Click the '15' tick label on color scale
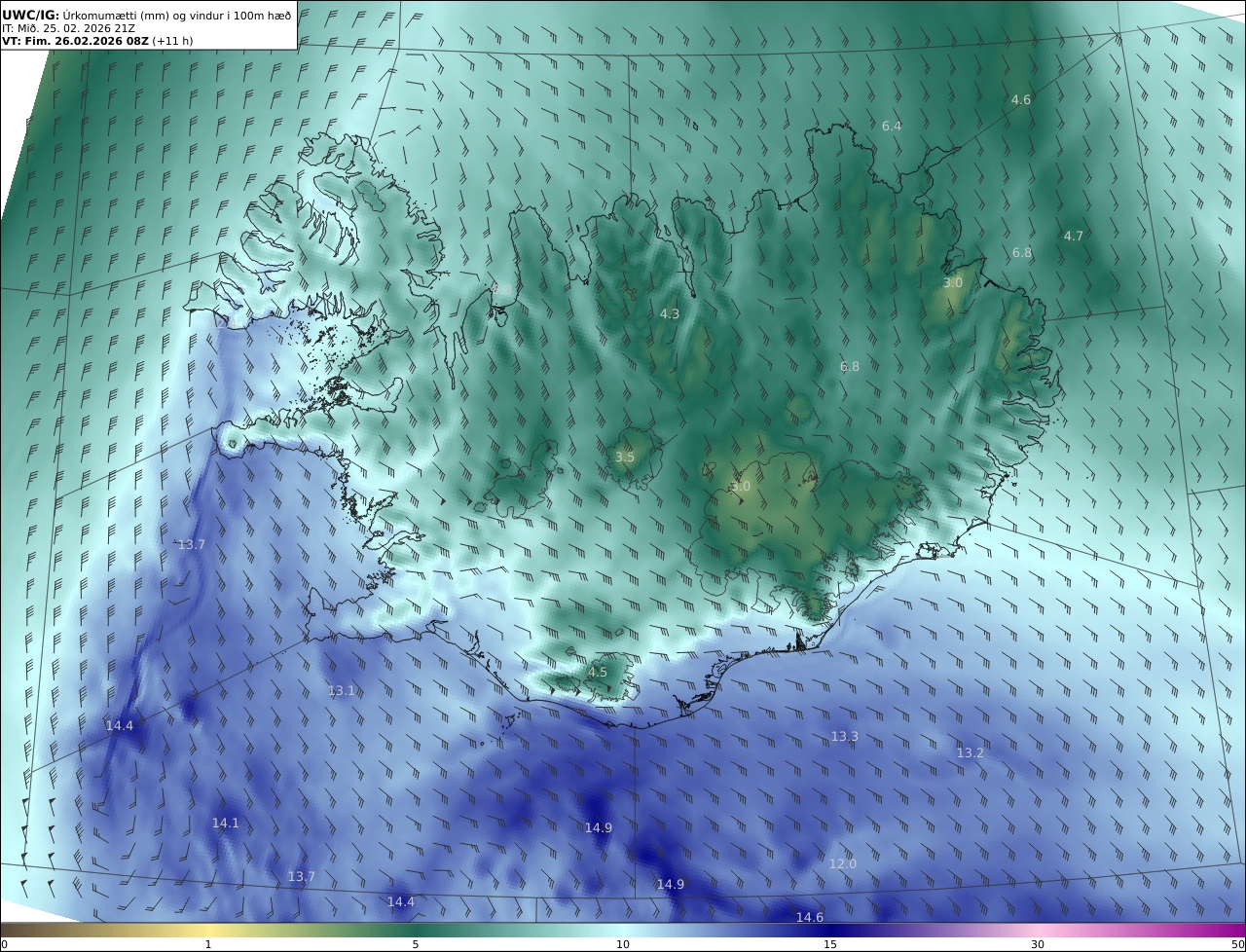The image size is (1246, 952). [x=830, y=944]
